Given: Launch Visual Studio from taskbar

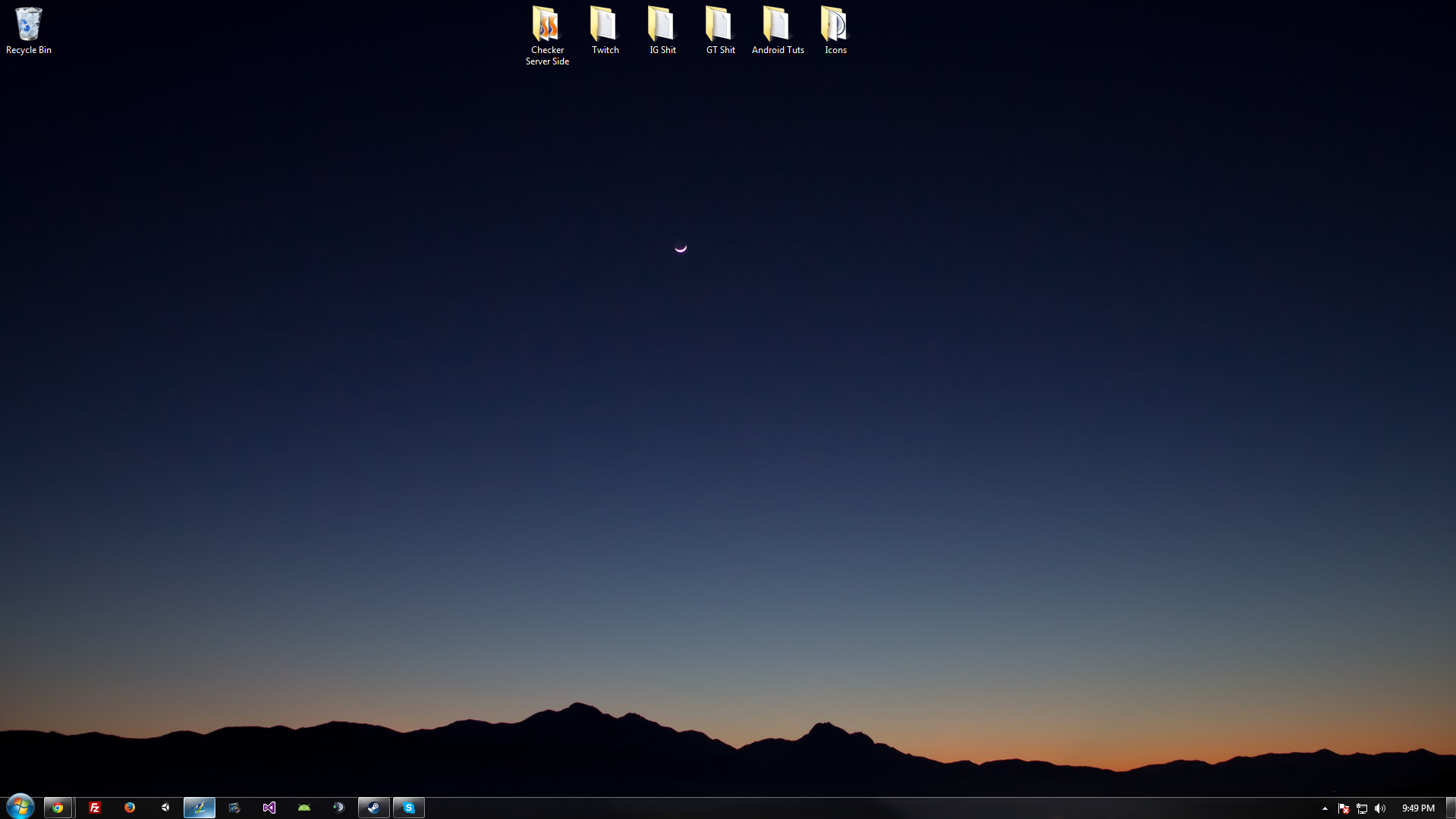Looking at the screenshot, I should (269, 808).
